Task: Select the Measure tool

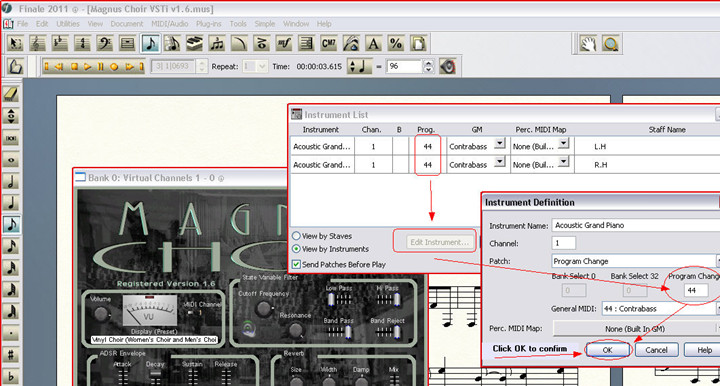Action: coord(127,44)
